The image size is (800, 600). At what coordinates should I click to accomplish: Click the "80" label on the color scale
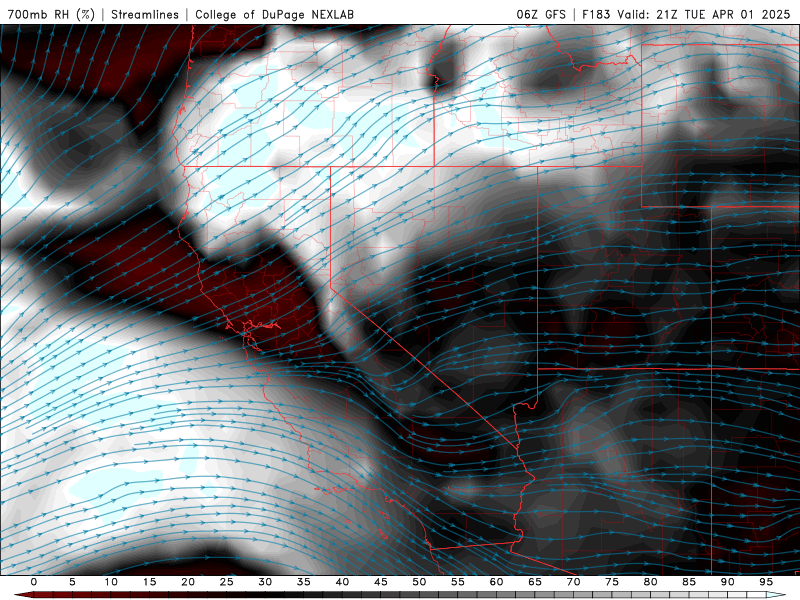tap(650, 582)
